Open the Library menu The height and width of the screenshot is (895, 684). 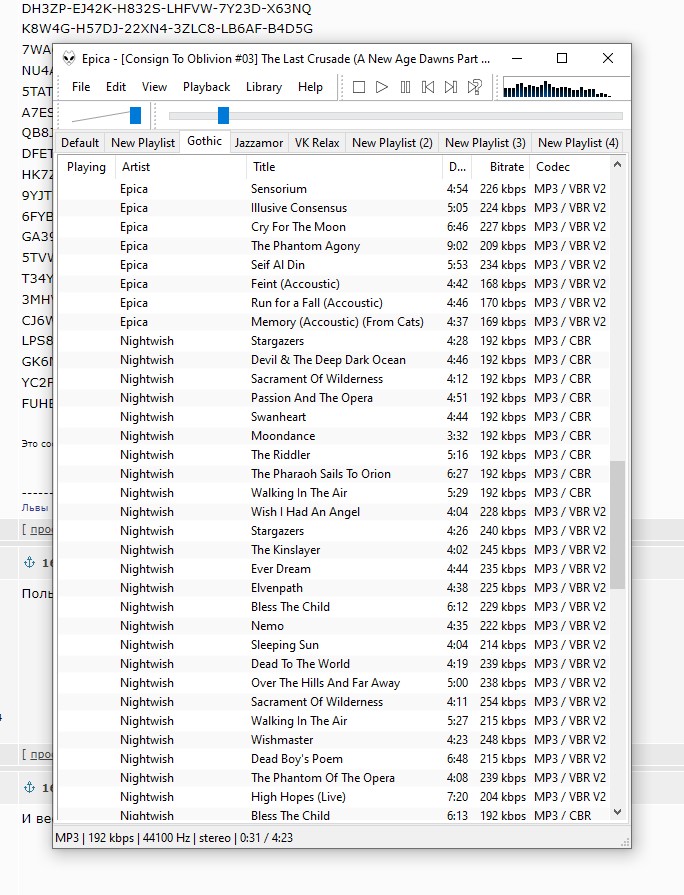[x=264, y=87]
